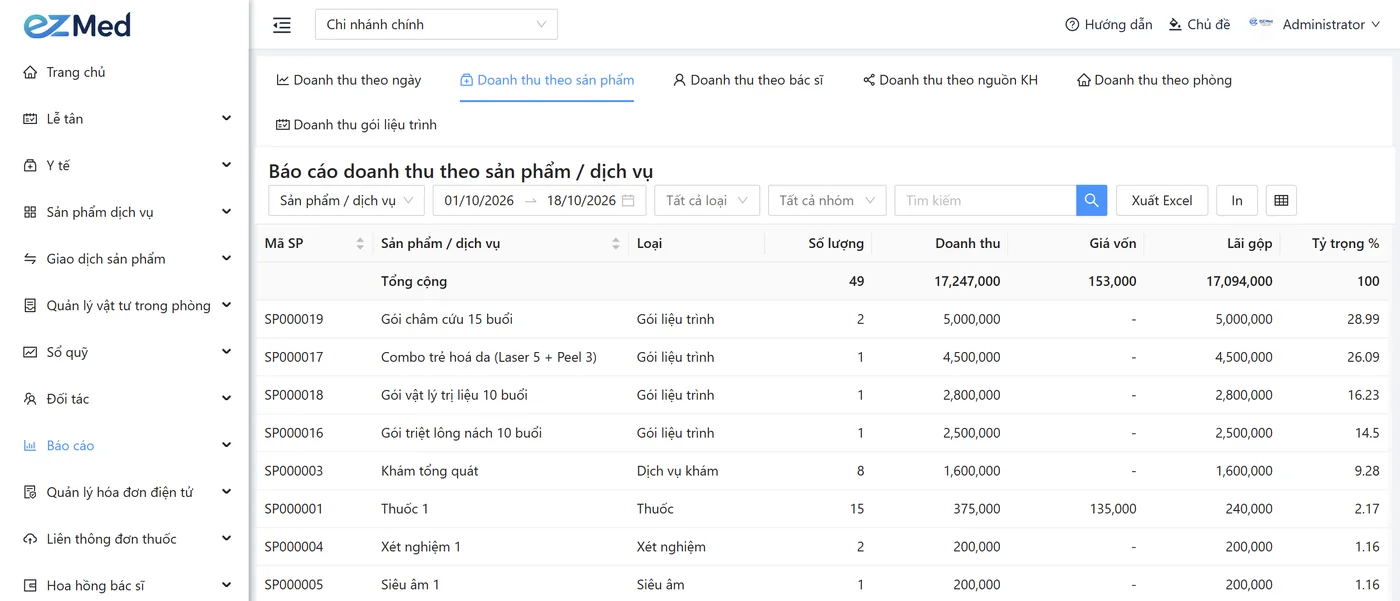Screen dimensions: 1400x601
Task: Click the Đối tác partner icon
Action: 30,399
